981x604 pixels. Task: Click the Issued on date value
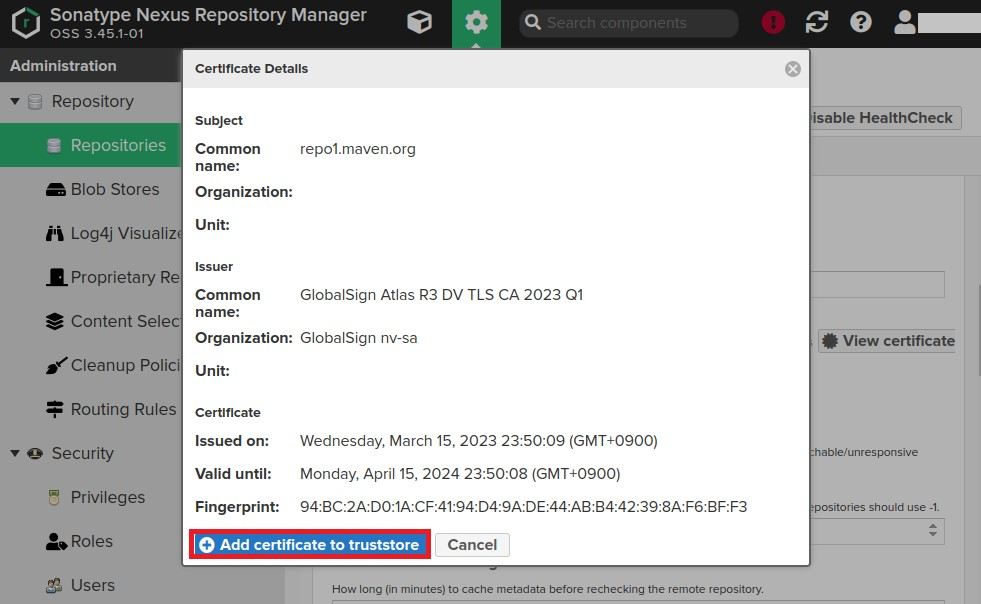pos(479,441)
